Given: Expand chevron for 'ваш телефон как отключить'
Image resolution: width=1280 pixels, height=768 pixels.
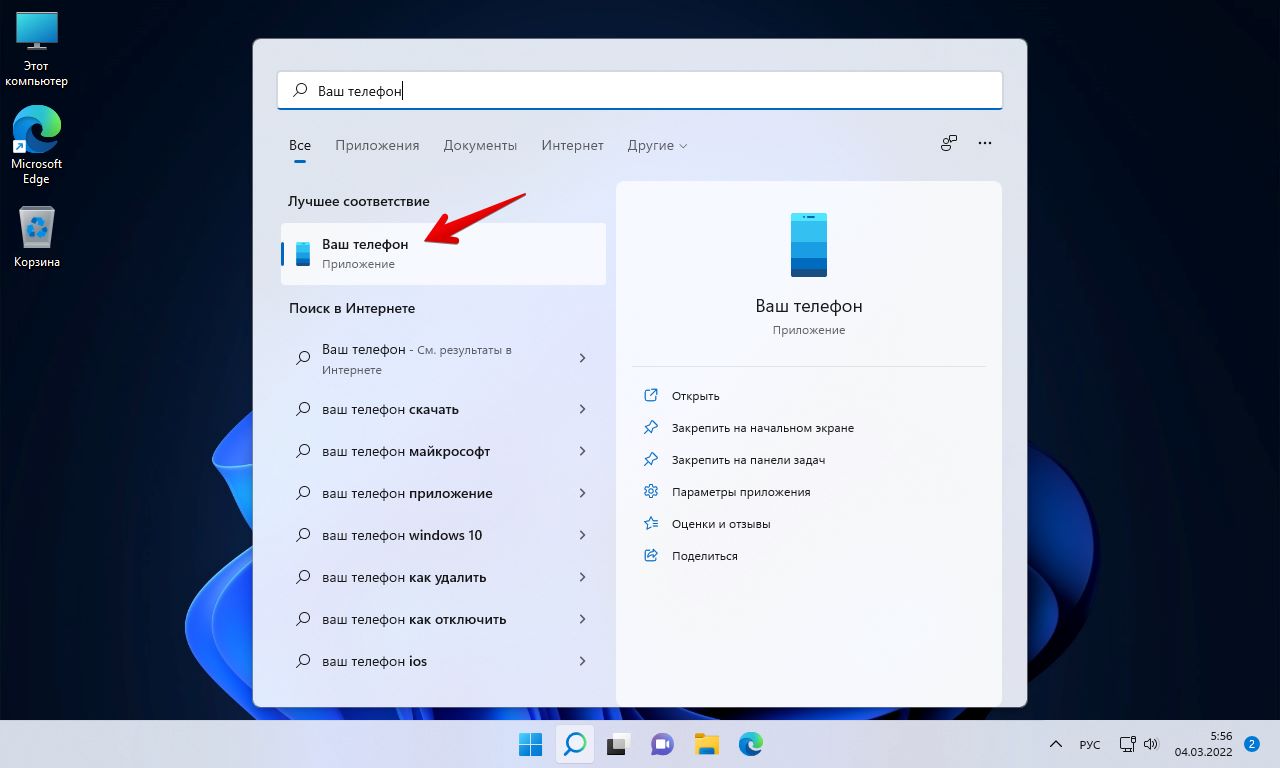Looking at the screenshot, I should (583, 619).
